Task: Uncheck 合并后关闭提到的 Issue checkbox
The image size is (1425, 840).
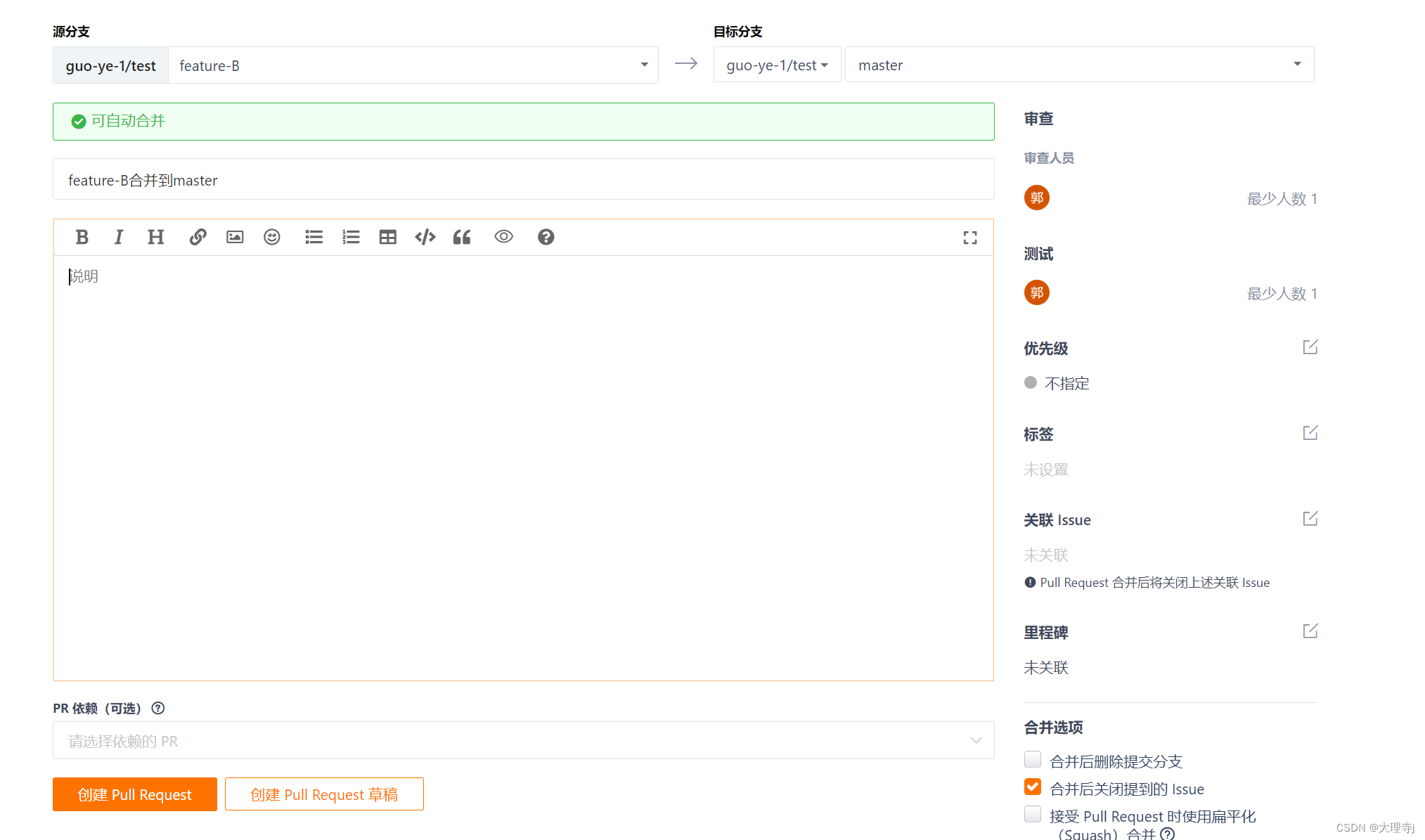Action: pyautogui.click(x=1033, y=787)
